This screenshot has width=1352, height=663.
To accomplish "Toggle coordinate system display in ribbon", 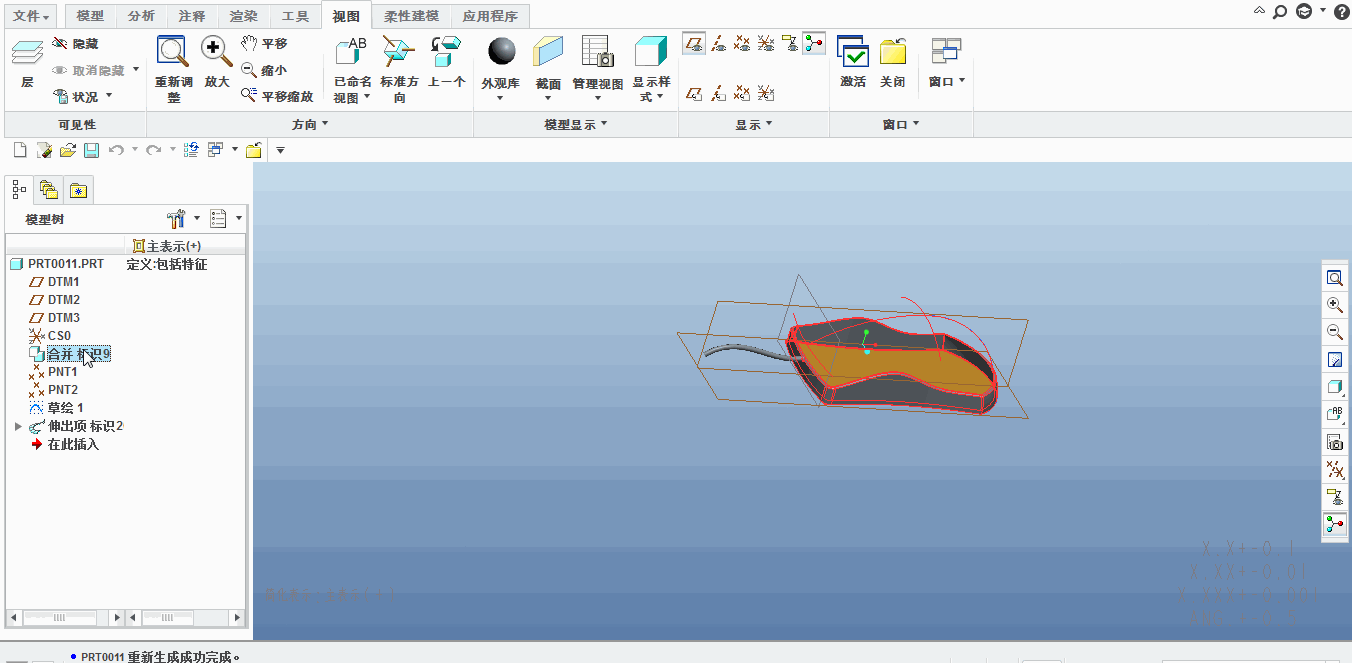I will pyautogui.click(x=766, y=43).
